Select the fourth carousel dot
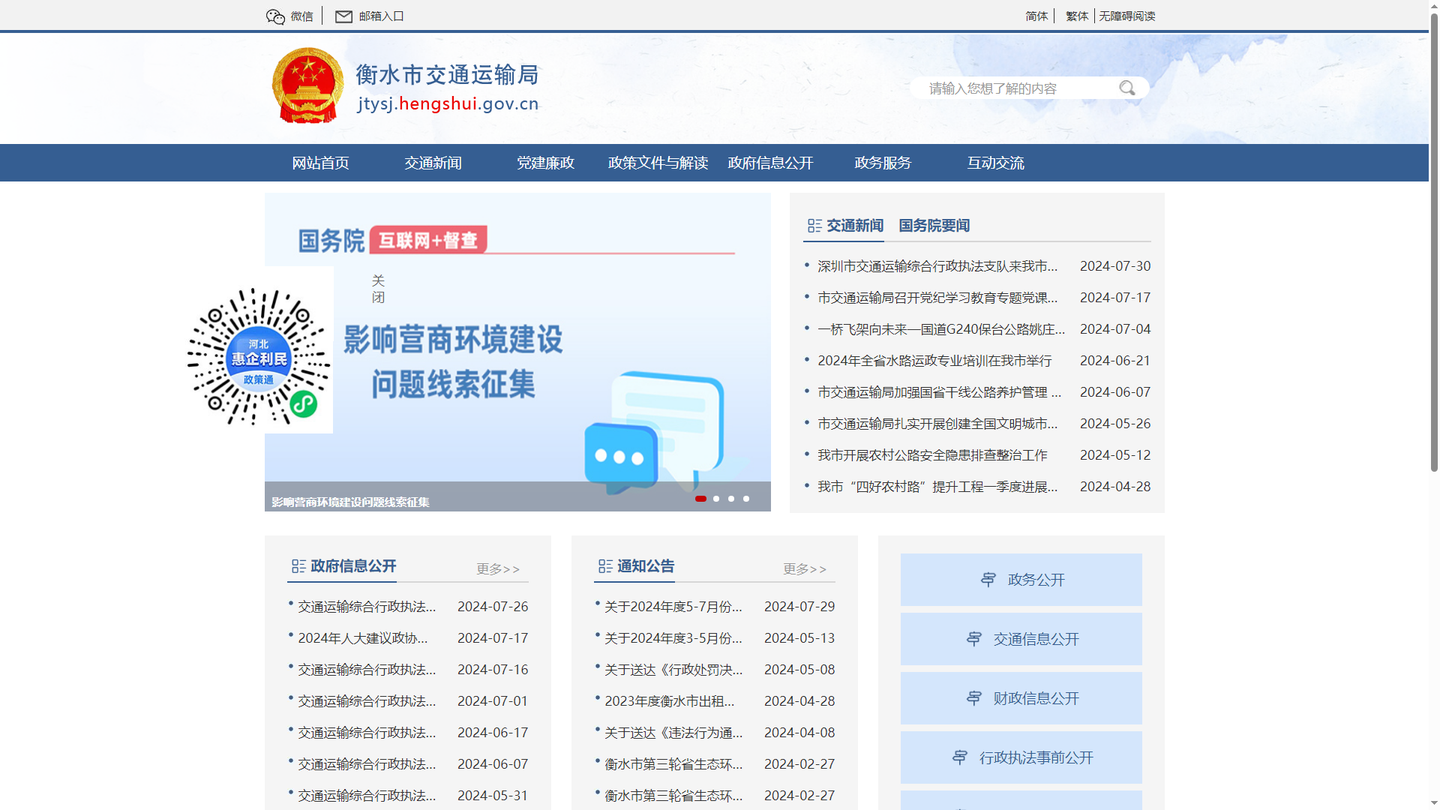The height and width of the screenshot is (810, 1440). (x=746, y=498)
